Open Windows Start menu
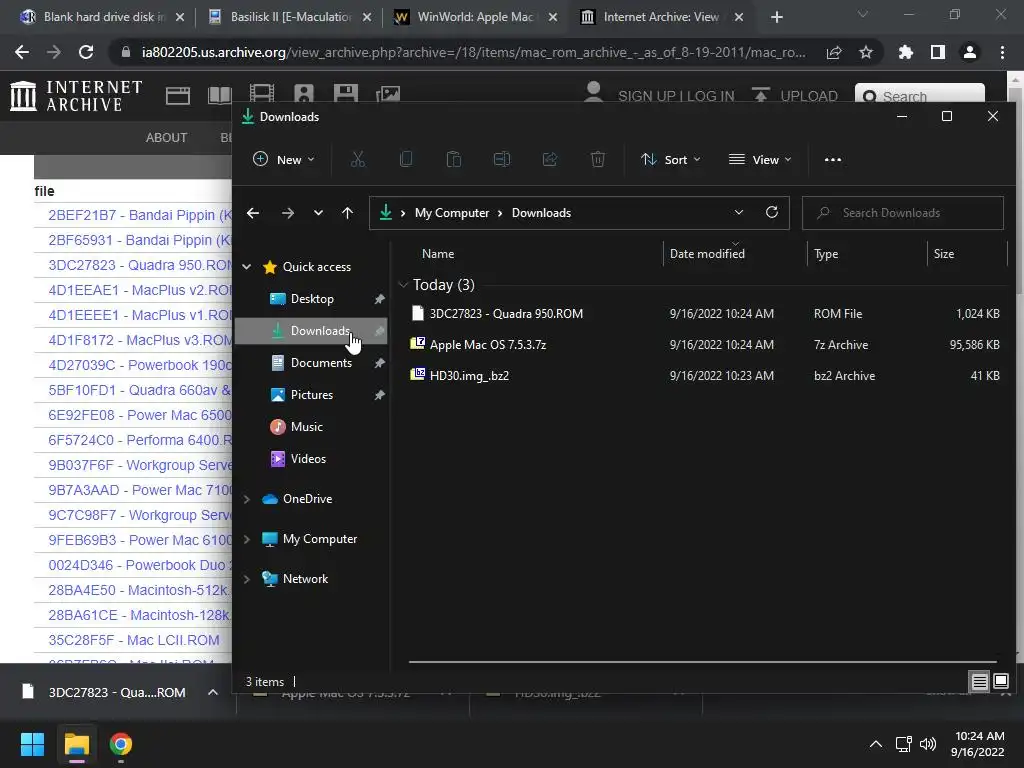Image resolution: width=1024 pixels, height=768 pixels. pyautogui.click(x=32, y=744)
